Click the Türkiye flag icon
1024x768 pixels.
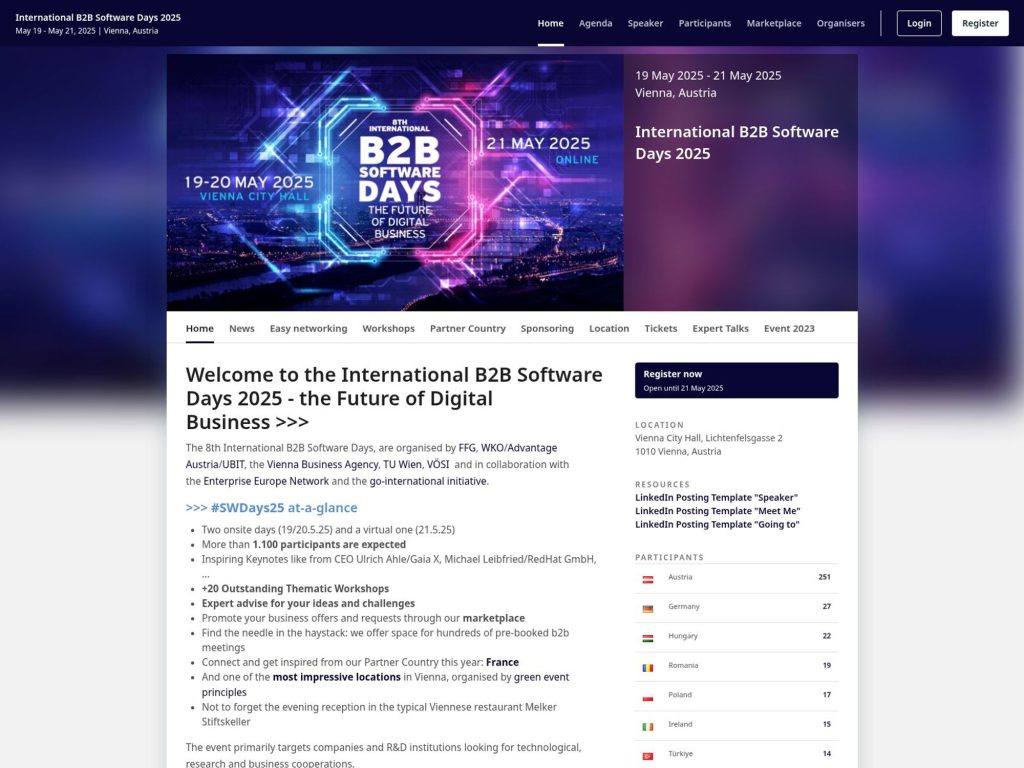coord(648,753)
